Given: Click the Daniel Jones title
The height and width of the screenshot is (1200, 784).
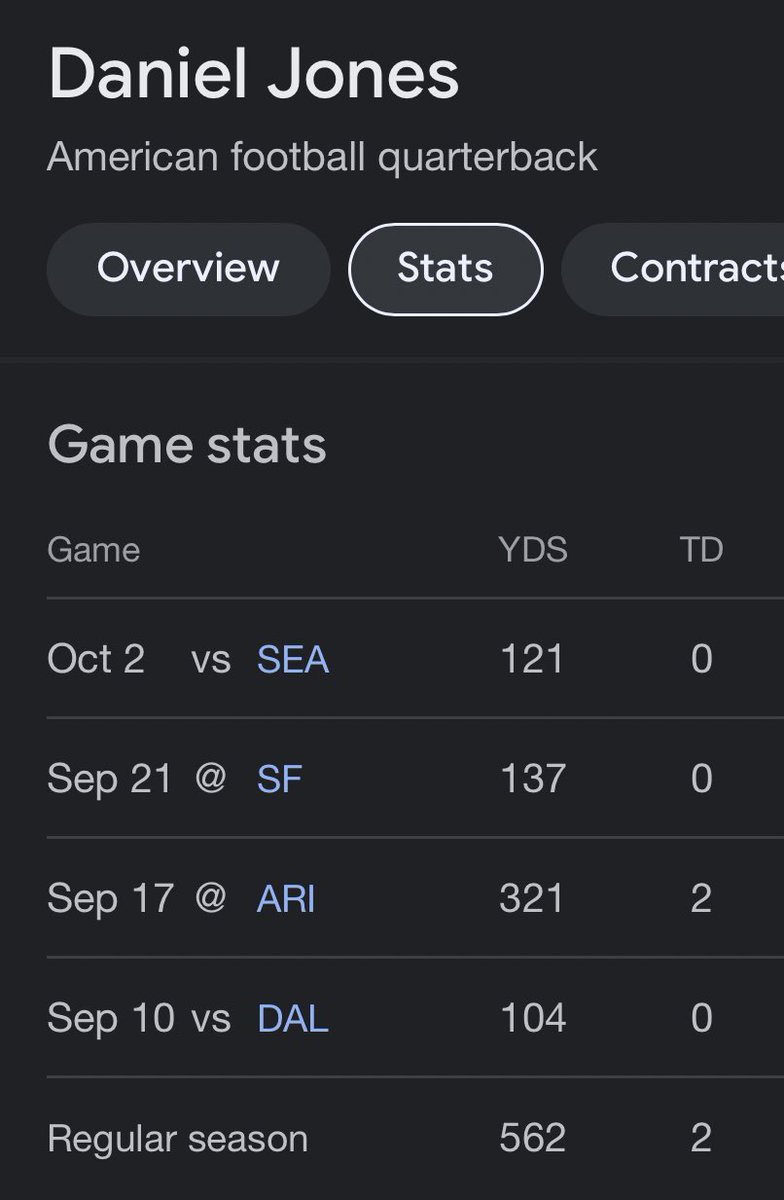Looking at the screenshot, I should tap(253, 73).
